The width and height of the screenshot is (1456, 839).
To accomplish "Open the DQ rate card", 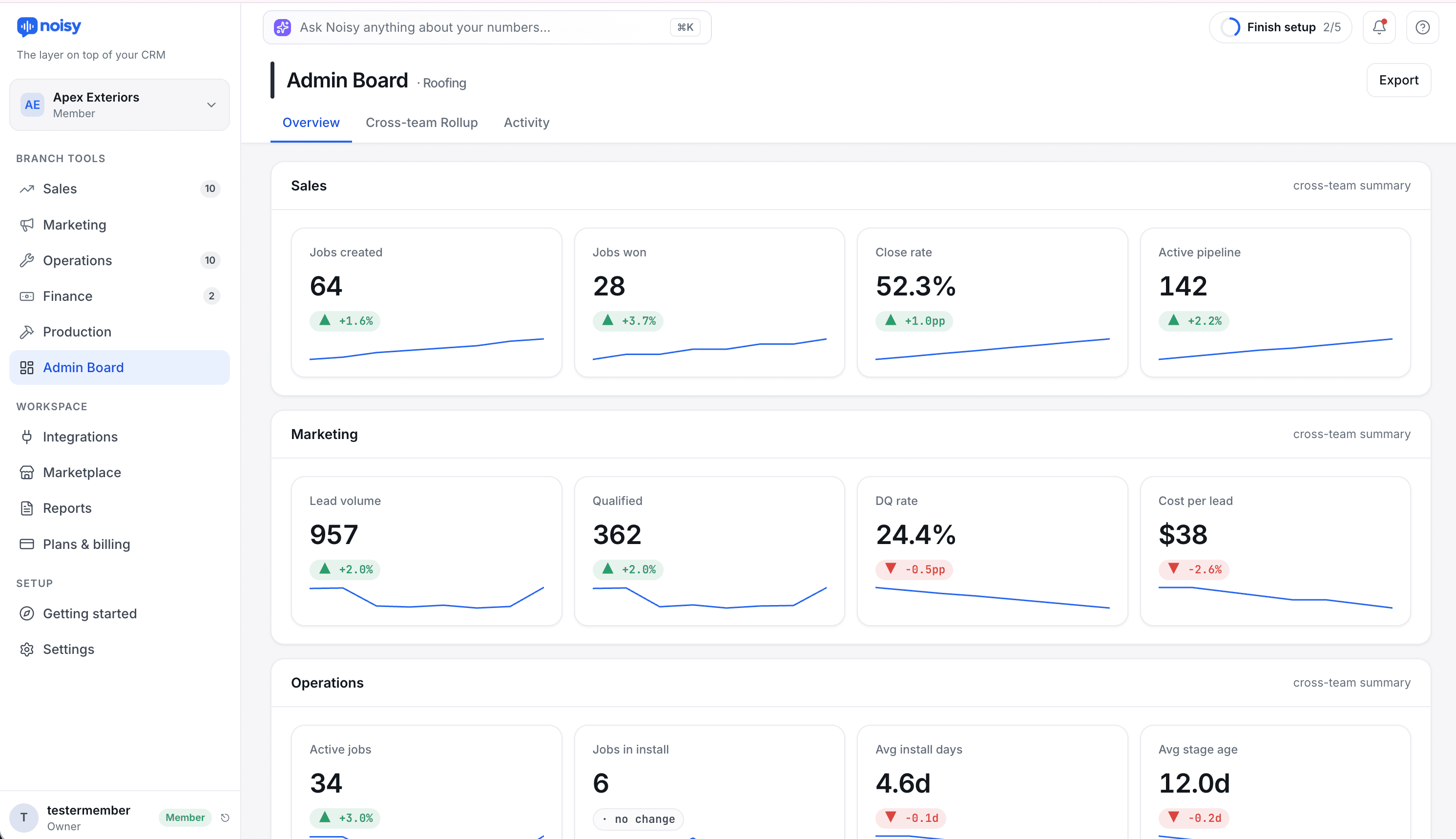I will point(992,551).
